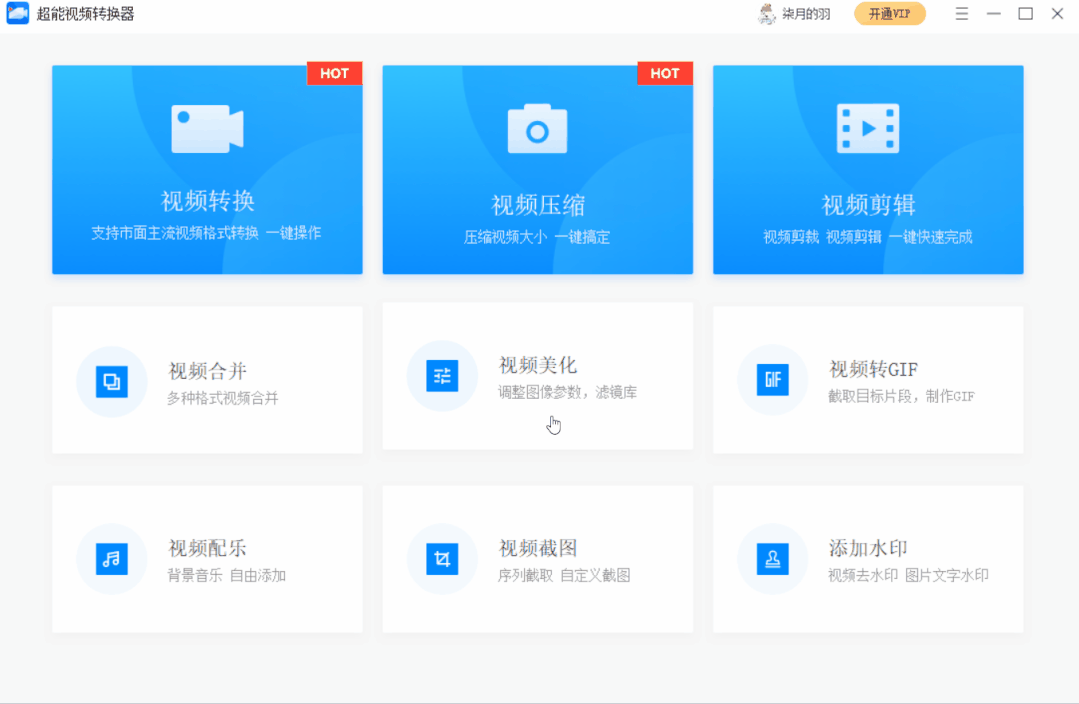Select the Video Convert camera icon
Screen dimensions: 1079x704
tap(207, 127)
